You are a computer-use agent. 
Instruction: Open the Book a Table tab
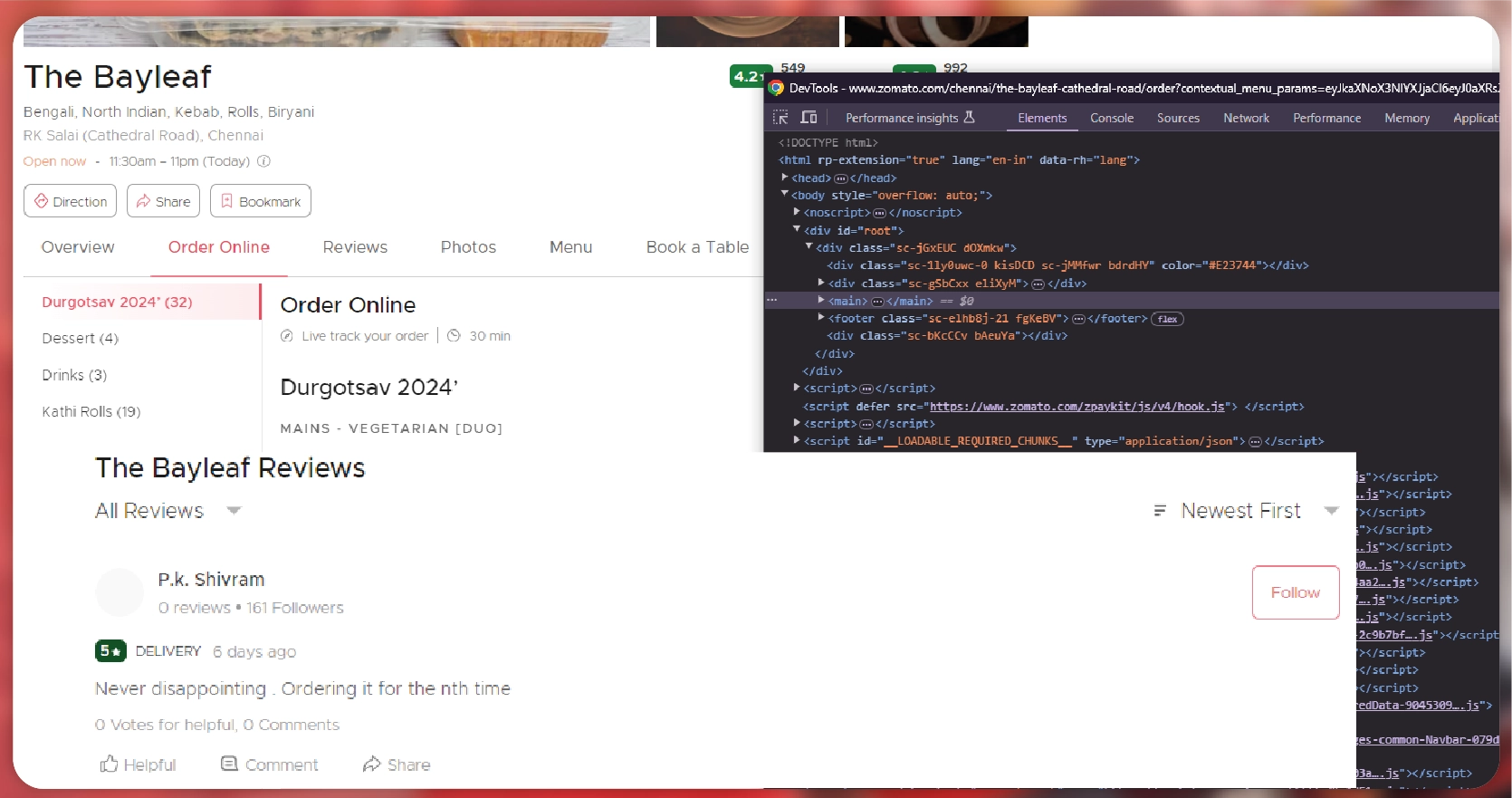tap(697, 247)
